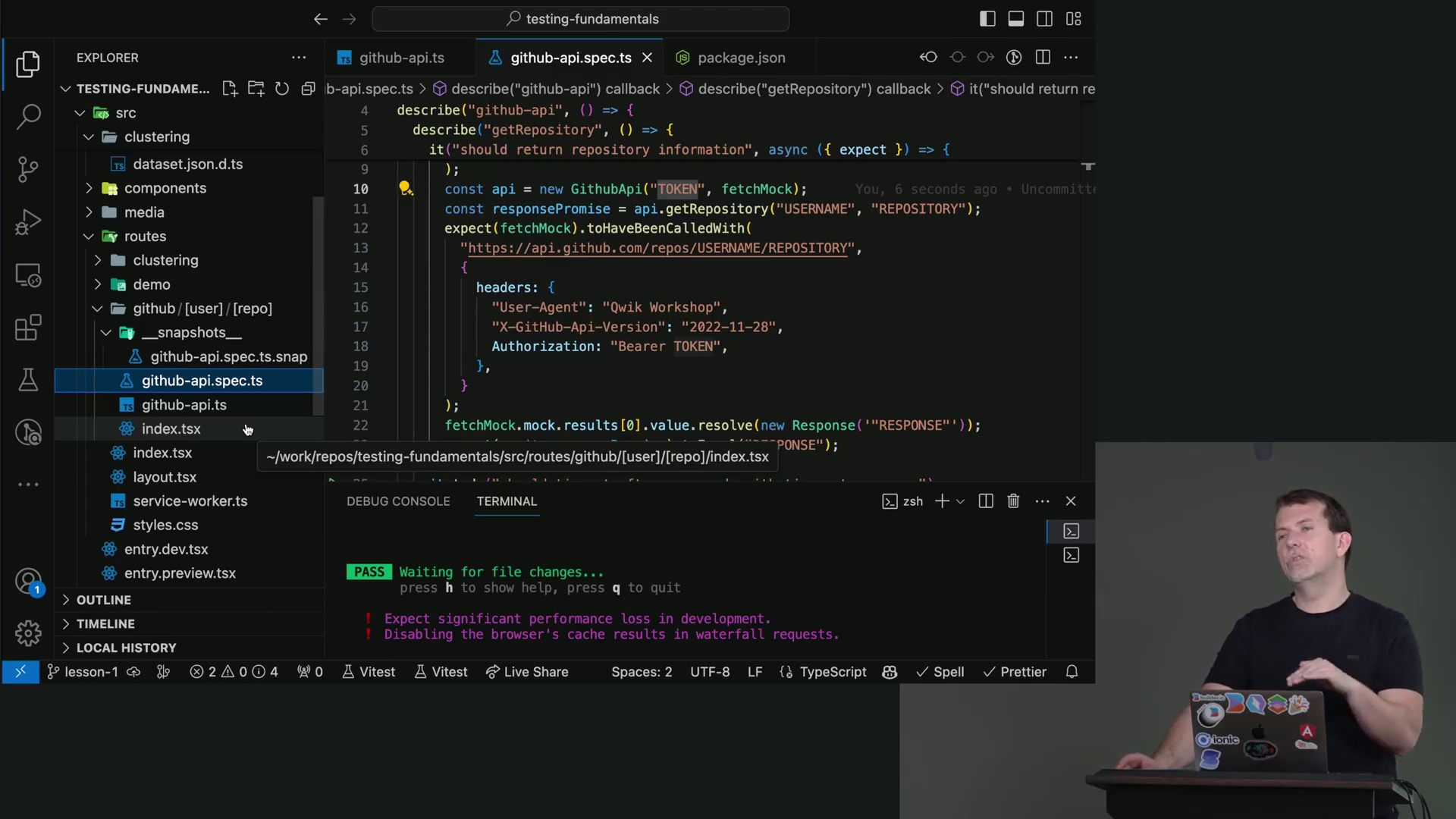Image resolution: width=1456 pixels, height=819 pixels.
Task: Open styles.css in the file tree
Action: click(165, 525)
